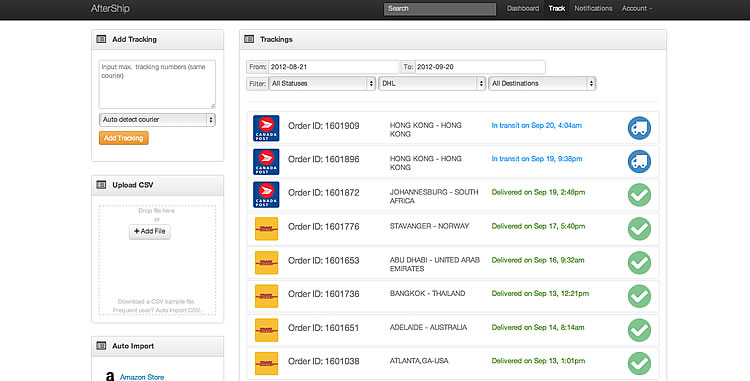Image resolution: width=750 pixels, height=381 pixels.
Task: Click the DHL logo for order 1601651
Action: (266, 330)
